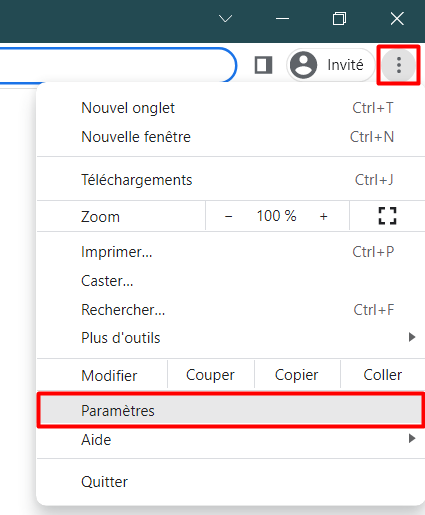Decrease zoom with the minus button

pos(228,216)
